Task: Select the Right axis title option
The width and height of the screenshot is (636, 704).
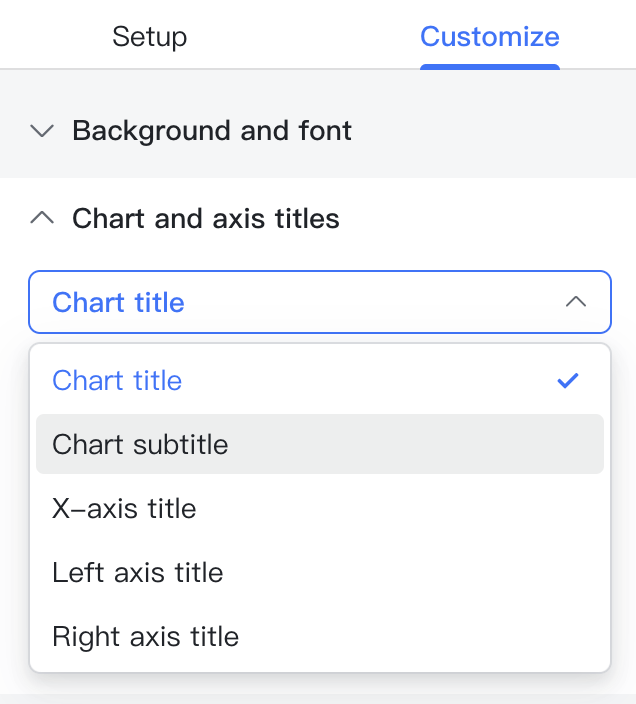Action: pyautogui.click(x=145, y=636)
